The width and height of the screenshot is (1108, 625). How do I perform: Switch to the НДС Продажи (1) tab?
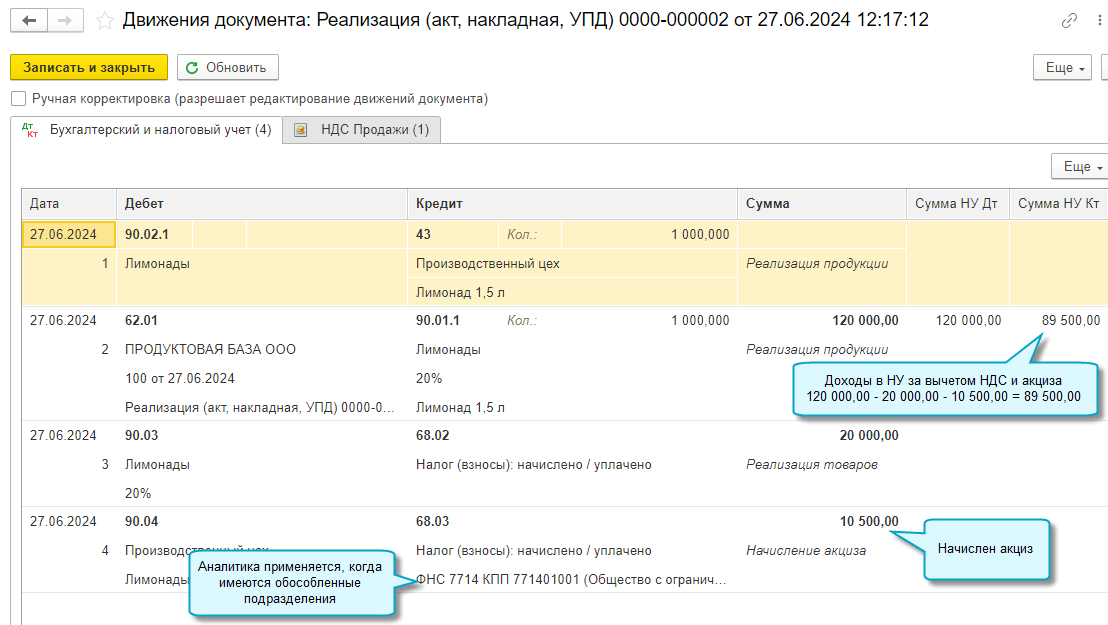[x=362, y=130]
